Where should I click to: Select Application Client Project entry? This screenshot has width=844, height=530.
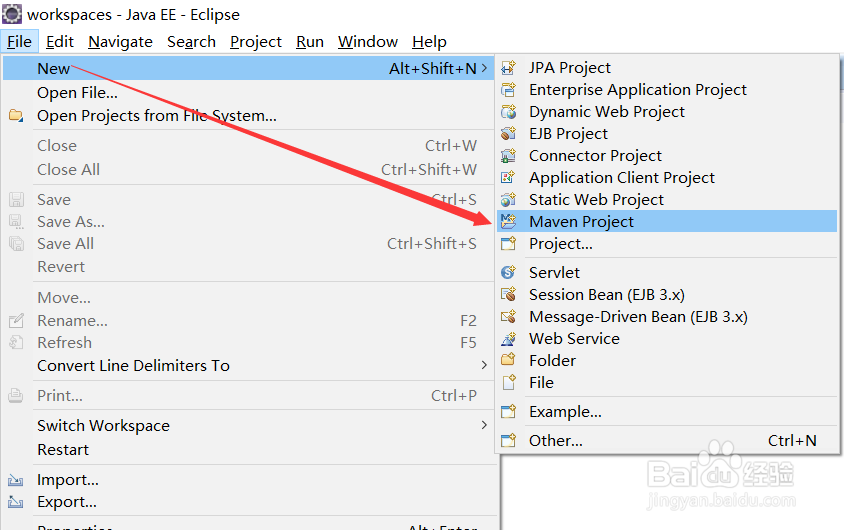click(667, 178)
